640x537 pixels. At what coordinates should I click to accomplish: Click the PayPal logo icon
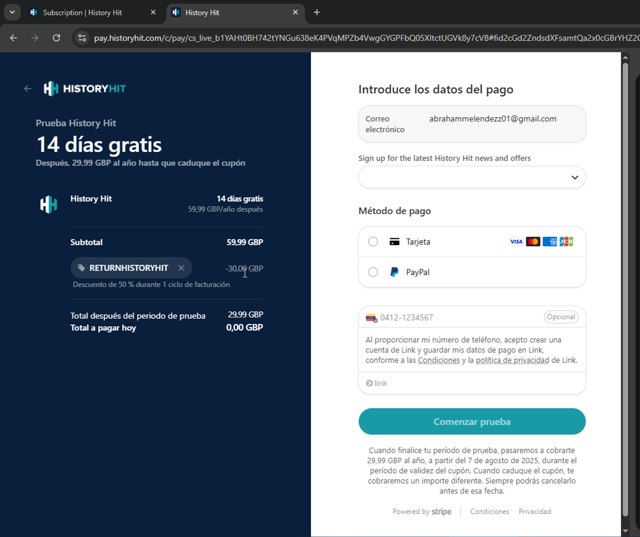click(394, 272)
